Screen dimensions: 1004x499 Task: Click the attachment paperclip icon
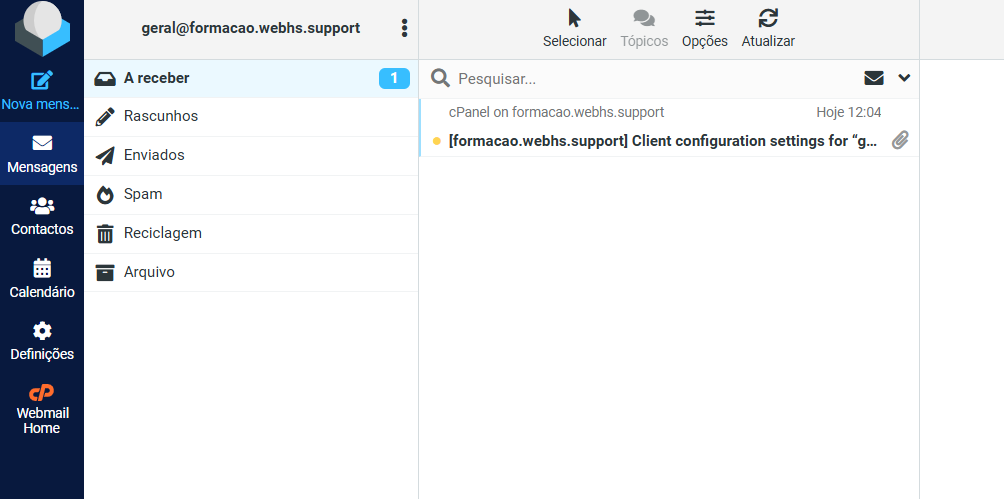coord(900,141)
